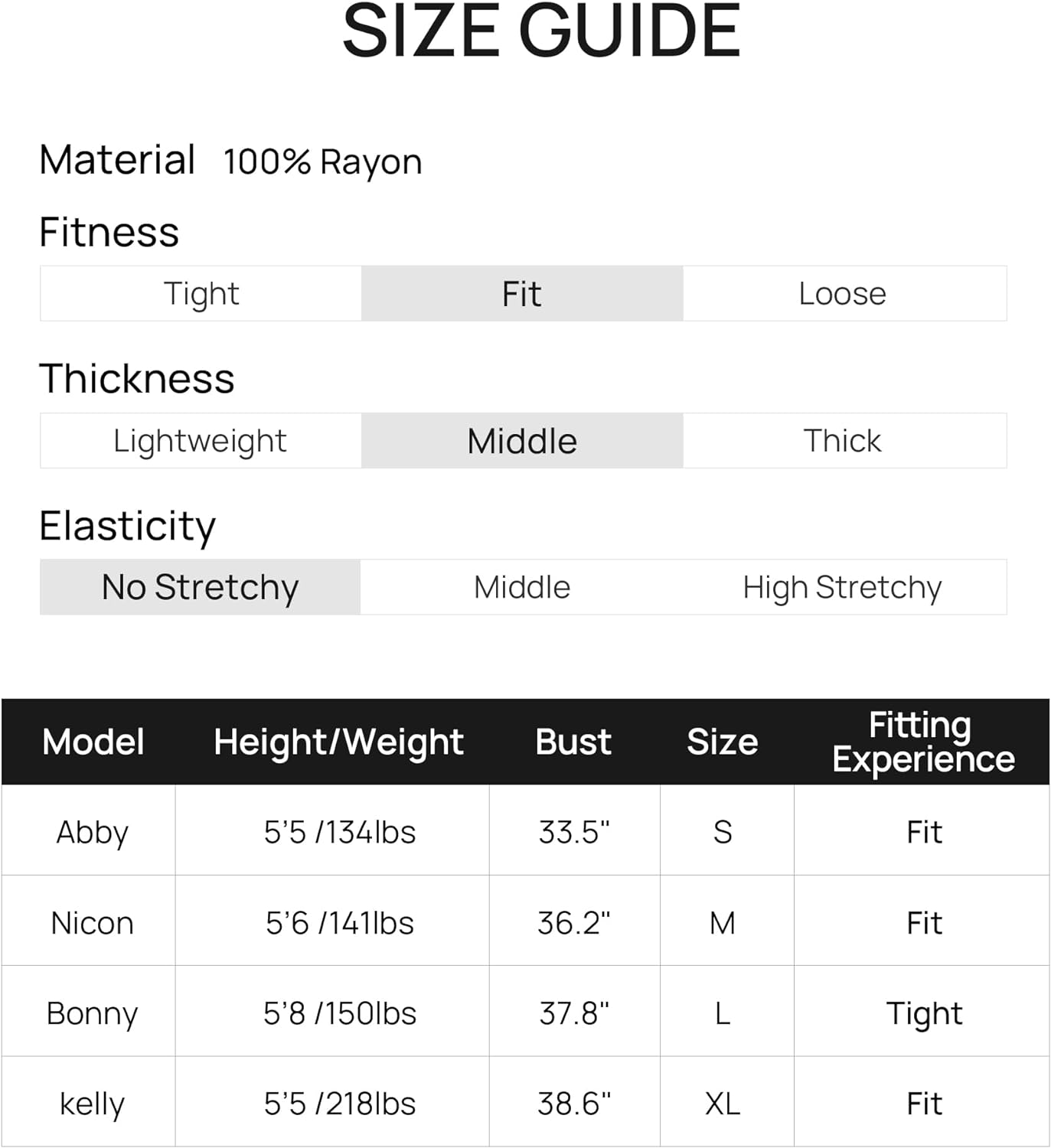Select Lightweight under Thickness
This screenshot has width=1051, height=1148.
tap(200, 441)
